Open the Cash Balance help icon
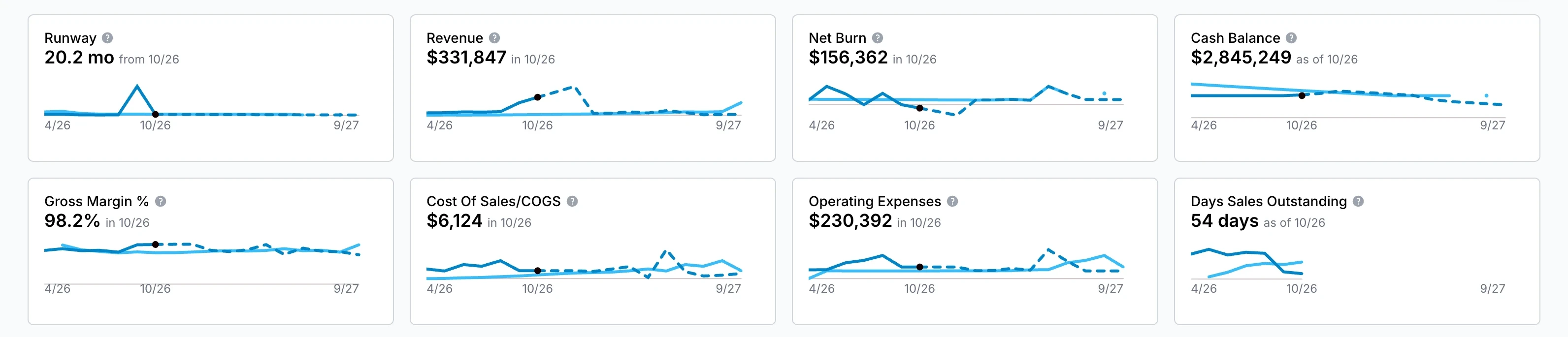The height and width of the screenshot is (337, 1568). 1291,38
